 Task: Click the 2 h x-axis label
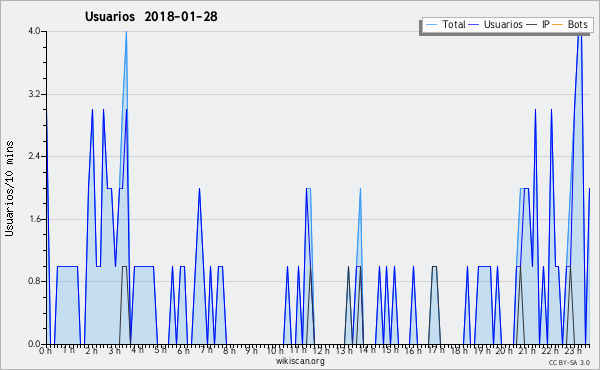[91, 351]
